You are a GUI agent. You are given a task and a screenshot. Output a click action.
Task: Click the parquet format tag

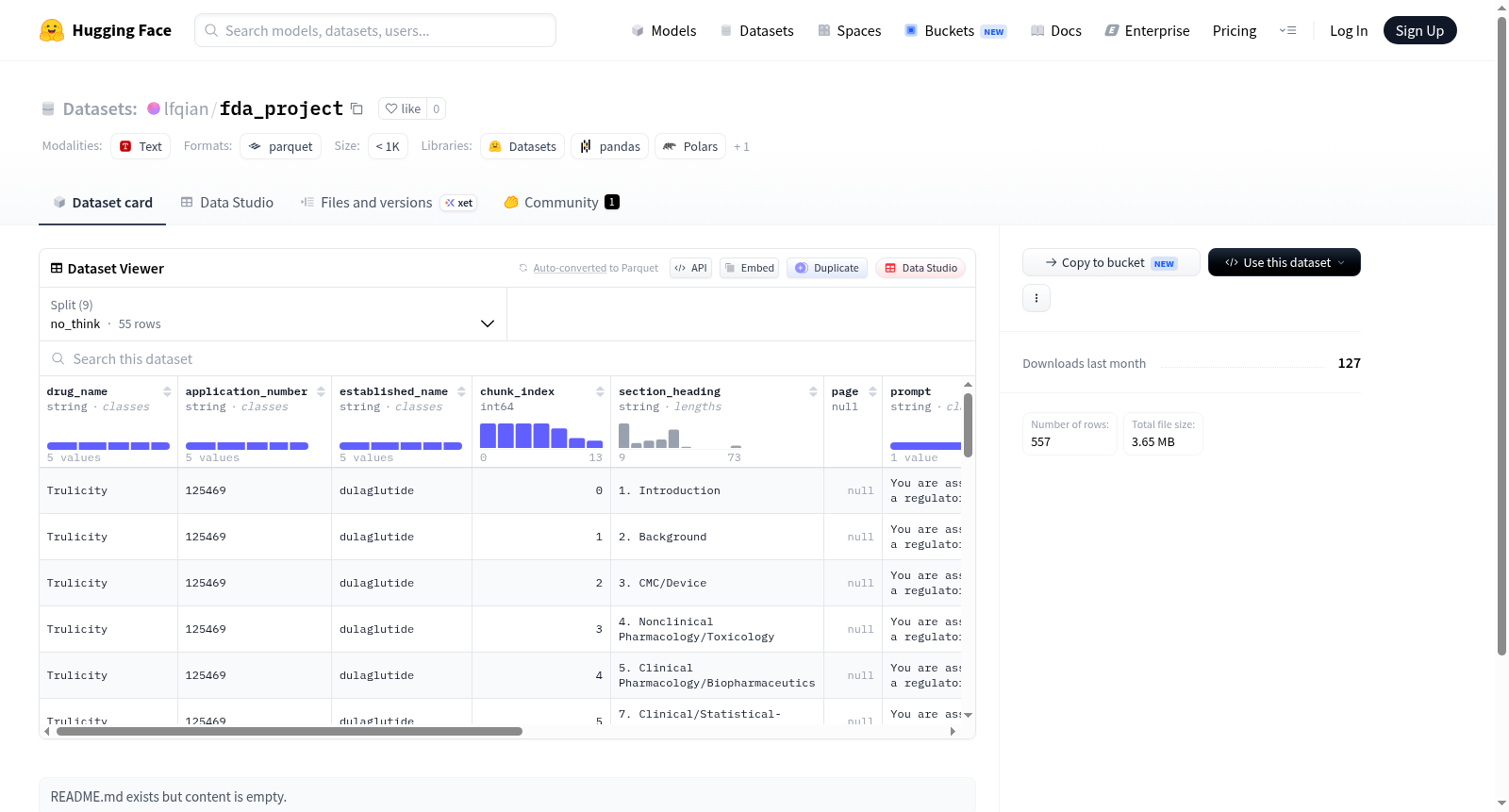[280, 146]
